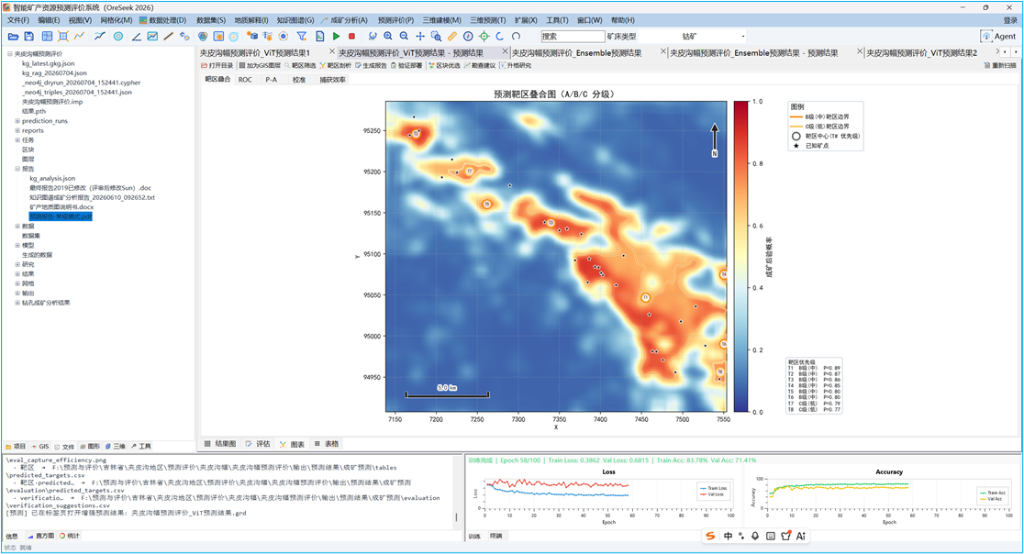Screen dimensions: 1024x554
Task: Click the angle measure toolbar icon
Action: [136, 37]
